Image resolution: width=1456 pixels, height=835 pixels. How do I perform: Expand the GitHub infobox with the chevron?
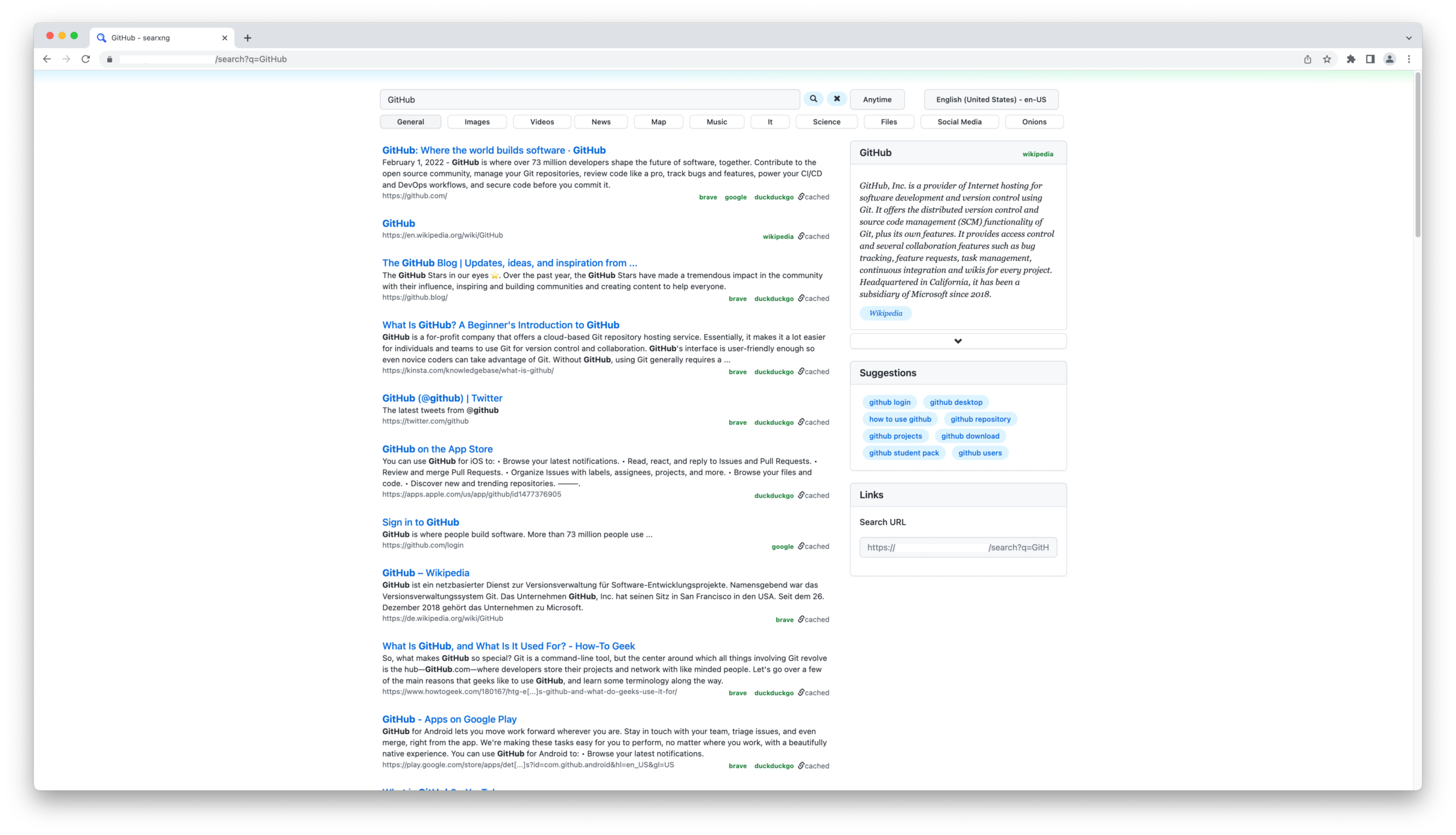(958, 340)
